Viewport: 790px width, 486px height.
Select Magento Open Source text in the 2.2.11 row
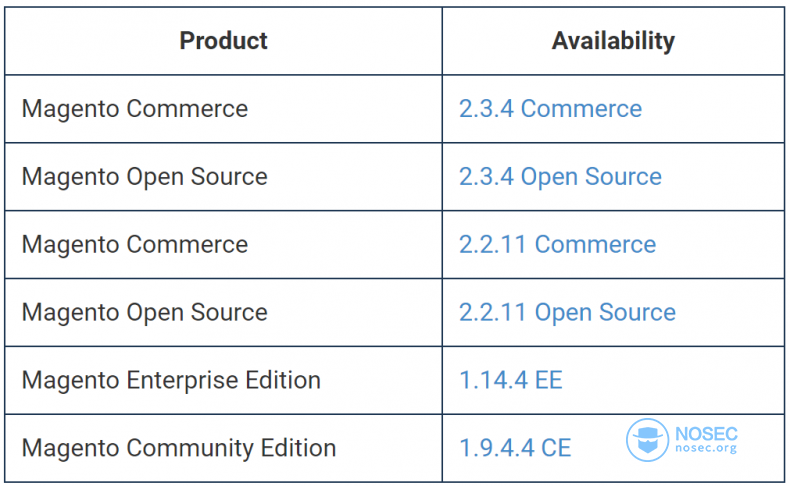tap(144, 312)
